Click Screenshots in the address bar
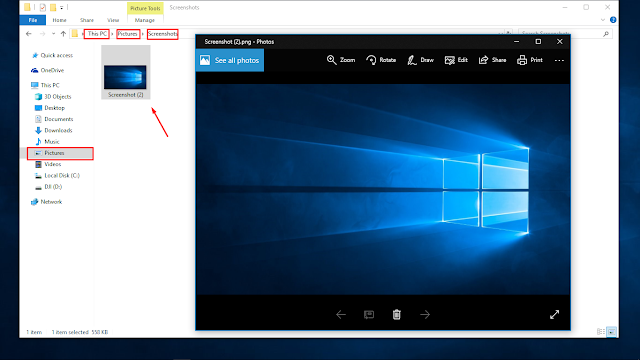This screenshot has width=640, height=360. [x=162, y=34]
